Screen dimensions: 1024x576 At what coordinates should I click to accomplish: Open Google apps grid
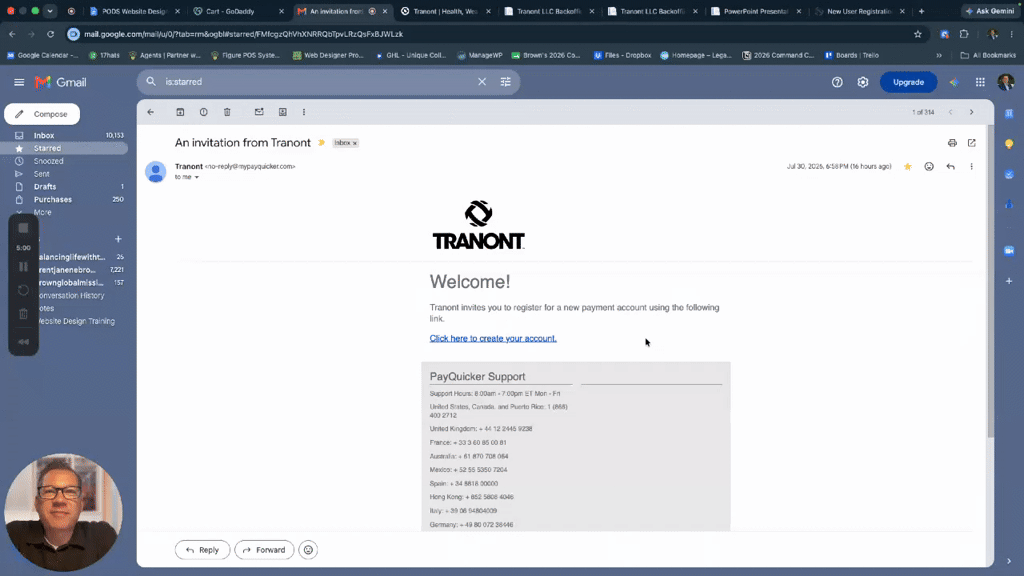pyautogui.click(x=980, y=82)
